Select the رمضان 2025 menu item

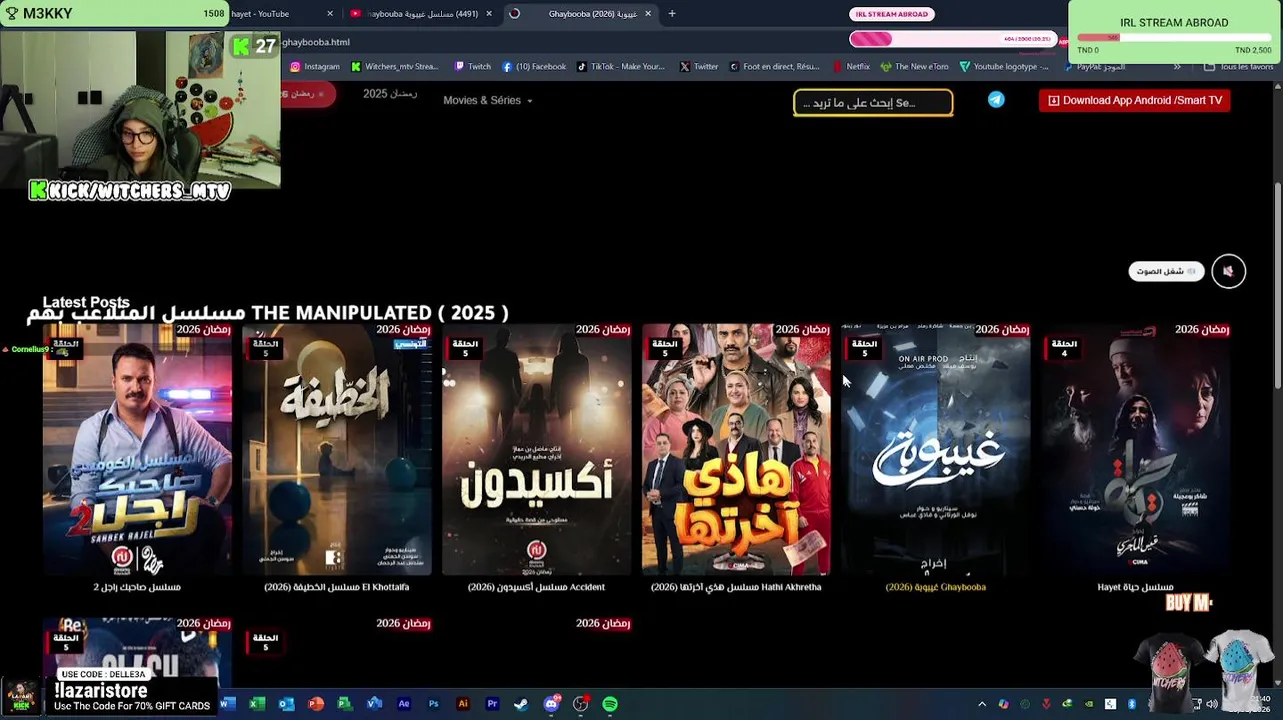point(390,93)
